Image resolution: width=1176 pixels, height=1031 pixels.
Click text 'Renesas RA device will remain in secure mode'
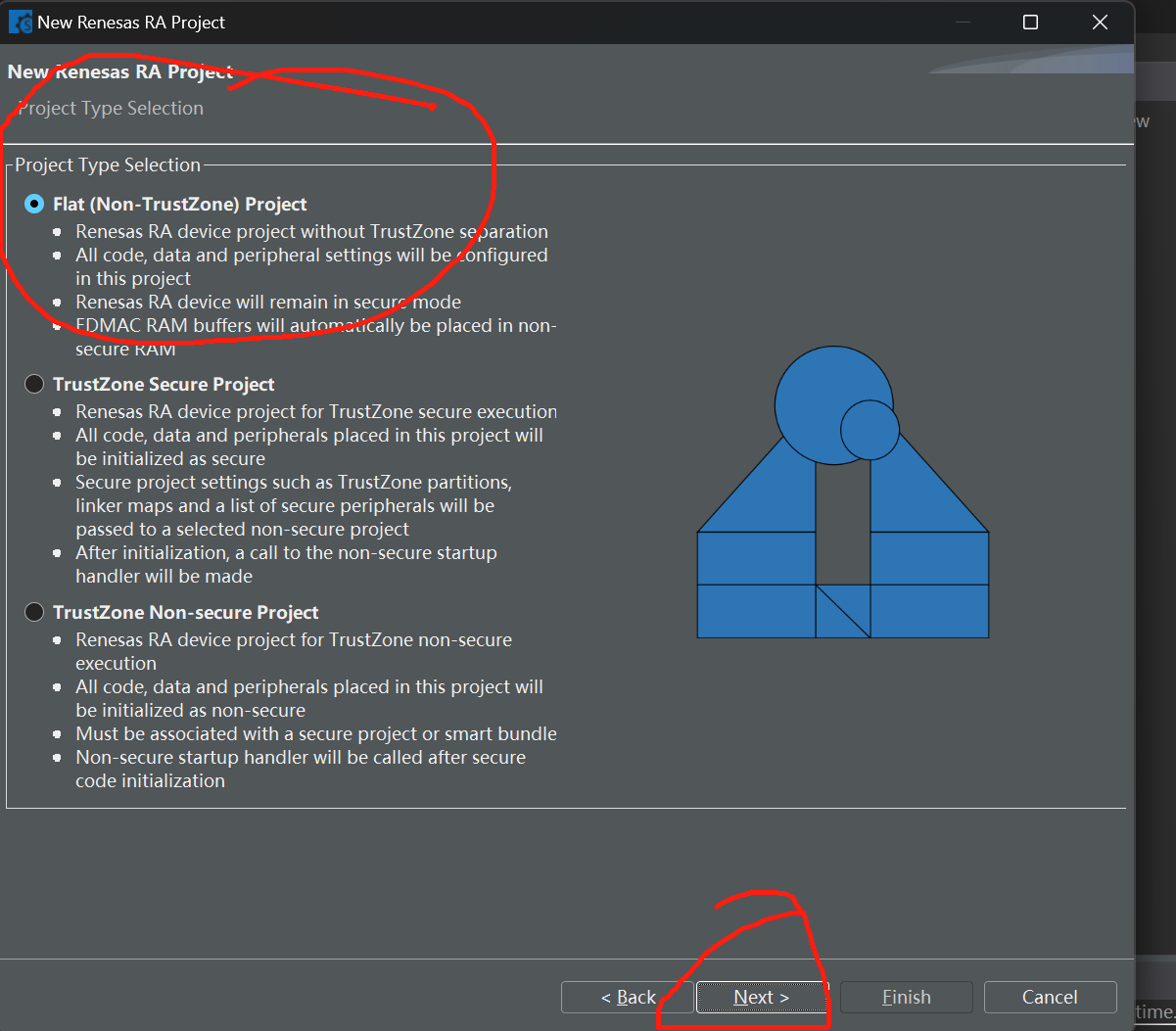[x=268, y=302]
